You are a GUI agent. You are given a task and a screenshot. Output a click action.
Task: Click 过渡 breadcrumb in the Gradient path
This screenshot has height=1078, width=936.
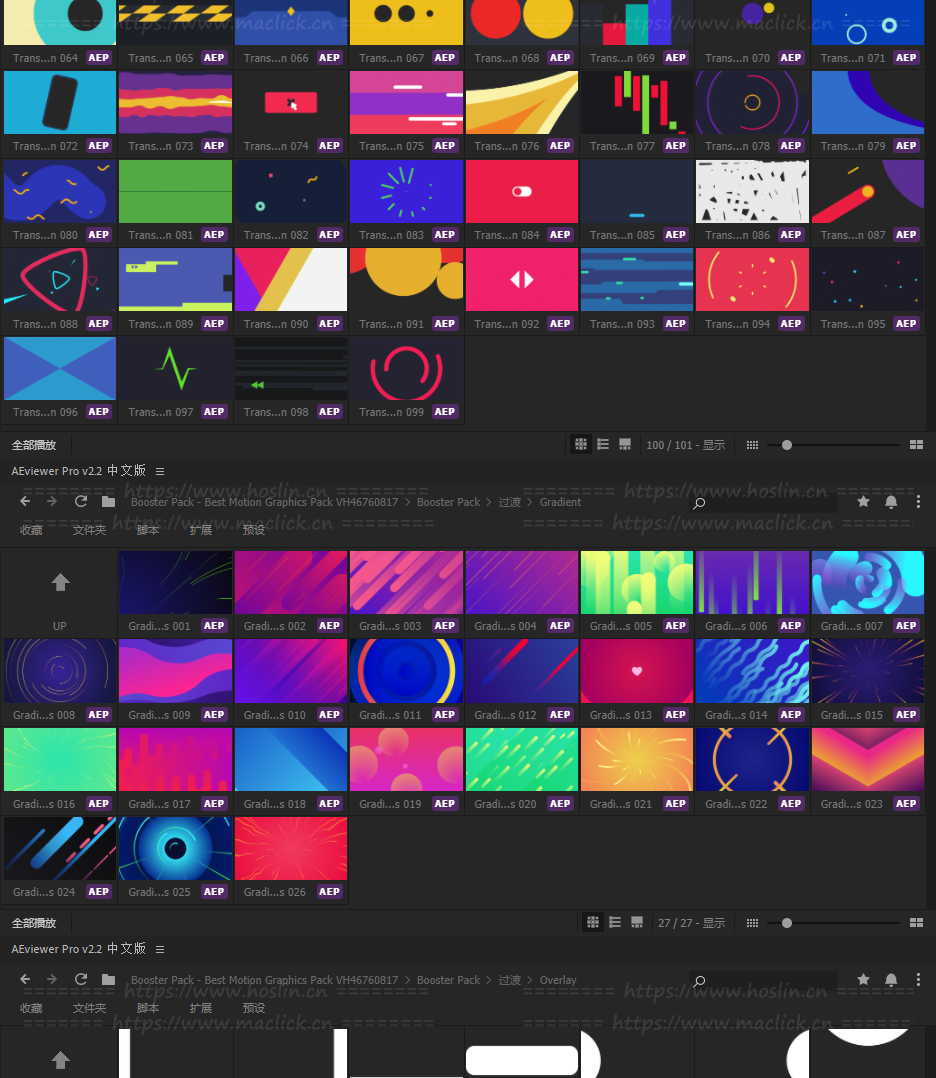tap(510, 502)
